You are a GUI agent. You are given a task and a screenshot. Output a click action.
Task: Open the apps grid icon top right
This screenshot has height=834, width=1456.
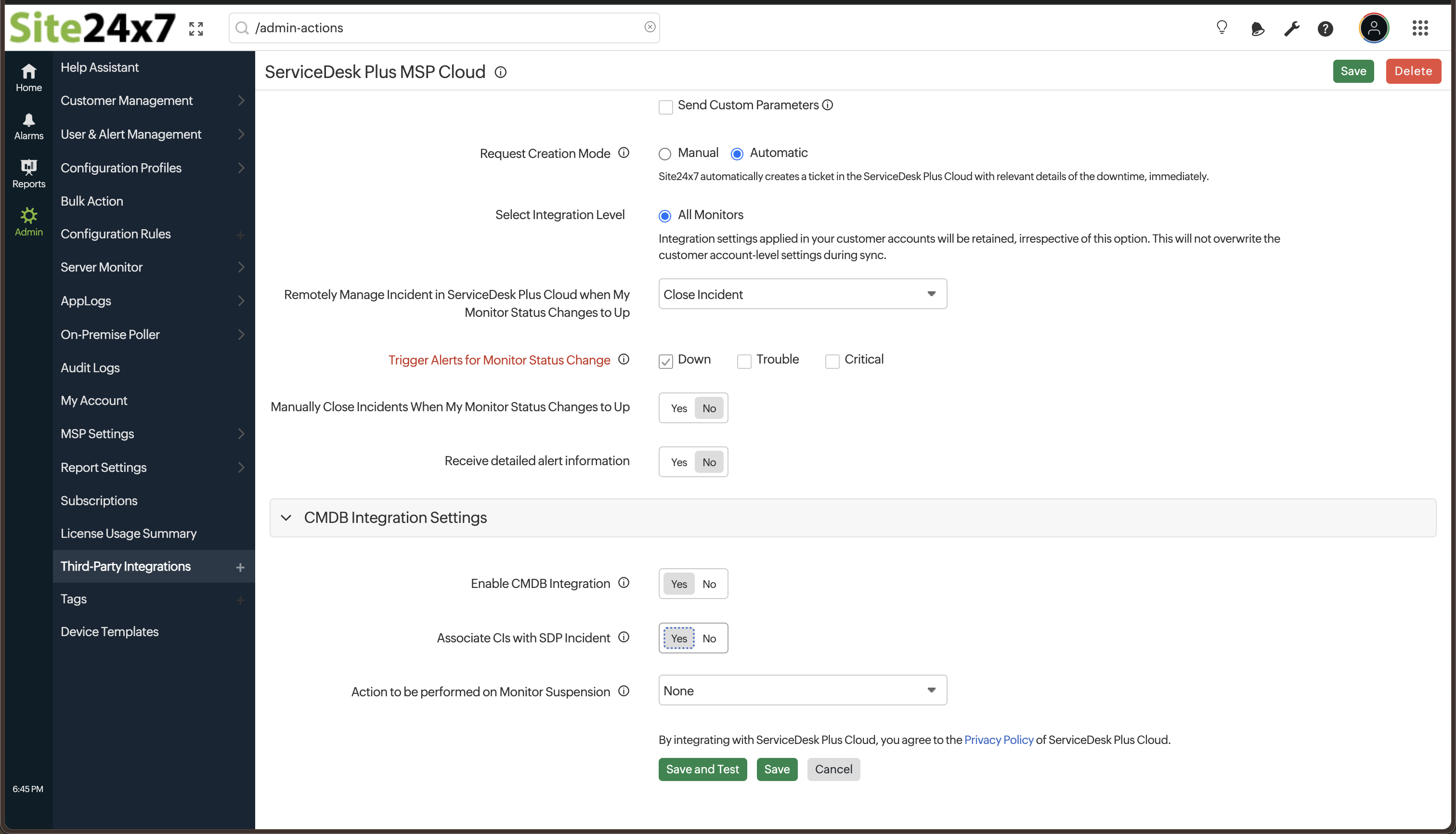(1420, 27)
